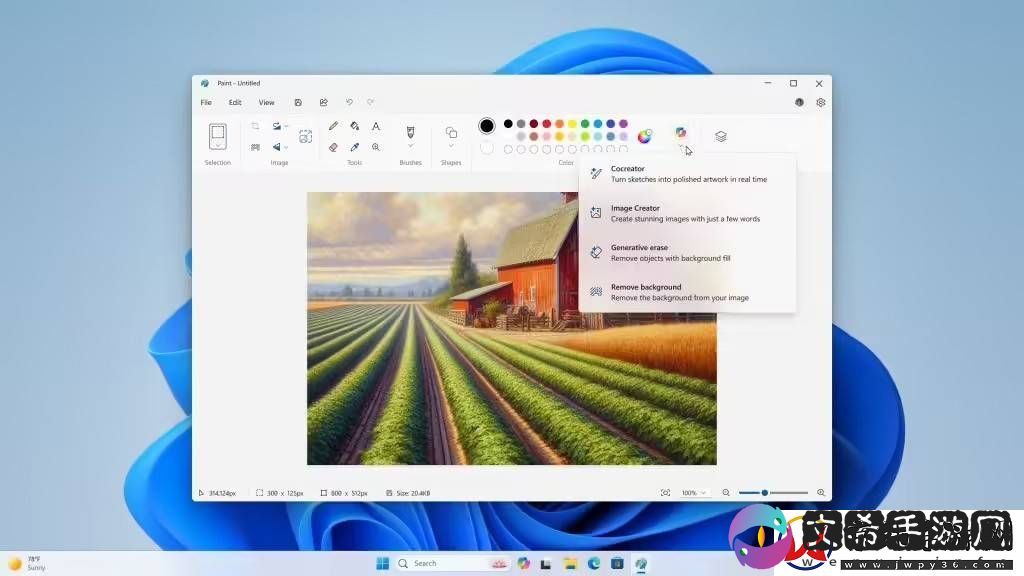1024x576 pixels.
Task: Click the Undo arrow
Action: (349, 103)
